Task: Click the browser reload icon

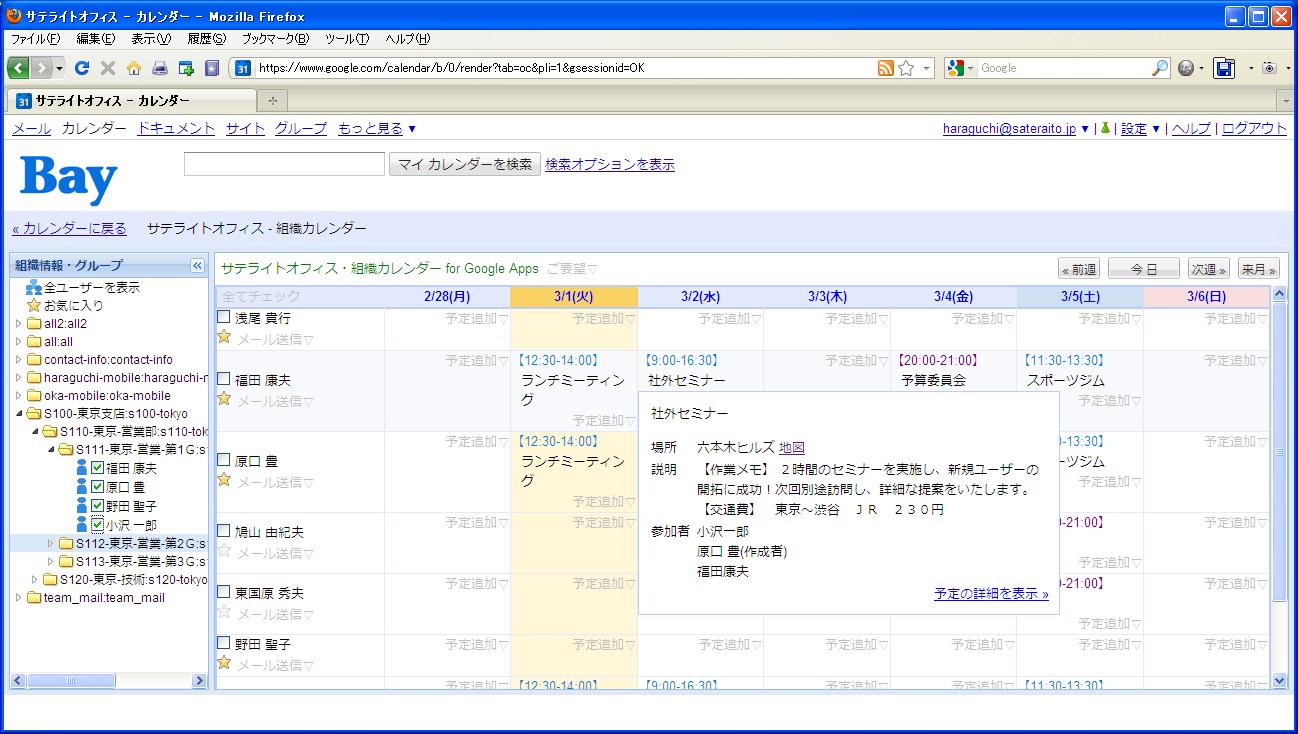Action: [x=82, y=68]
